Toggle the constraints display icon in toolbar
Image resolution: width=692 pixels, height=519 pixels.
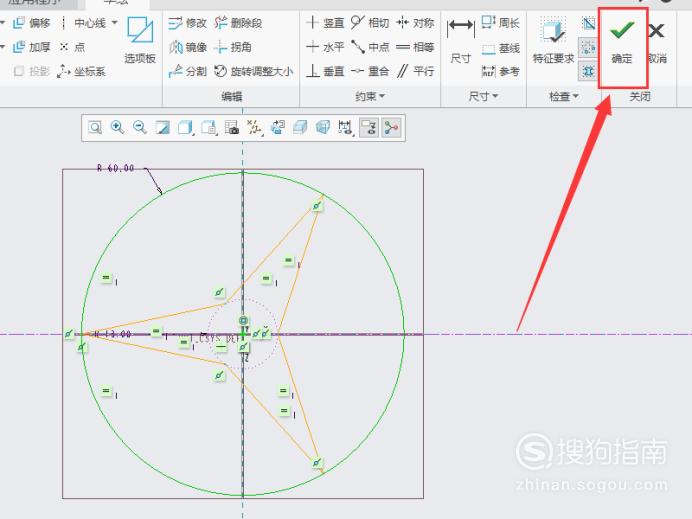[369, 128]
